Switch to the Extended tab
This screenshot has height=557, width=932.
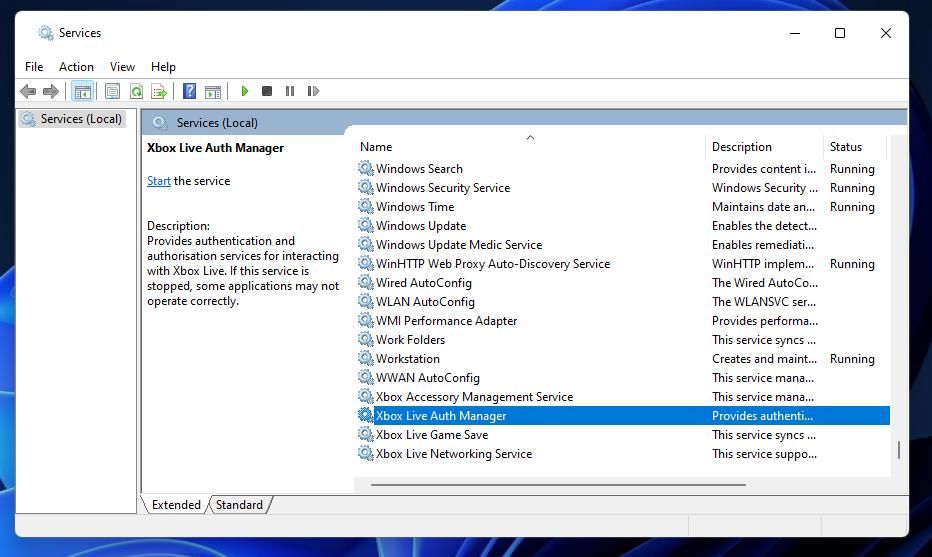[176, 505]
